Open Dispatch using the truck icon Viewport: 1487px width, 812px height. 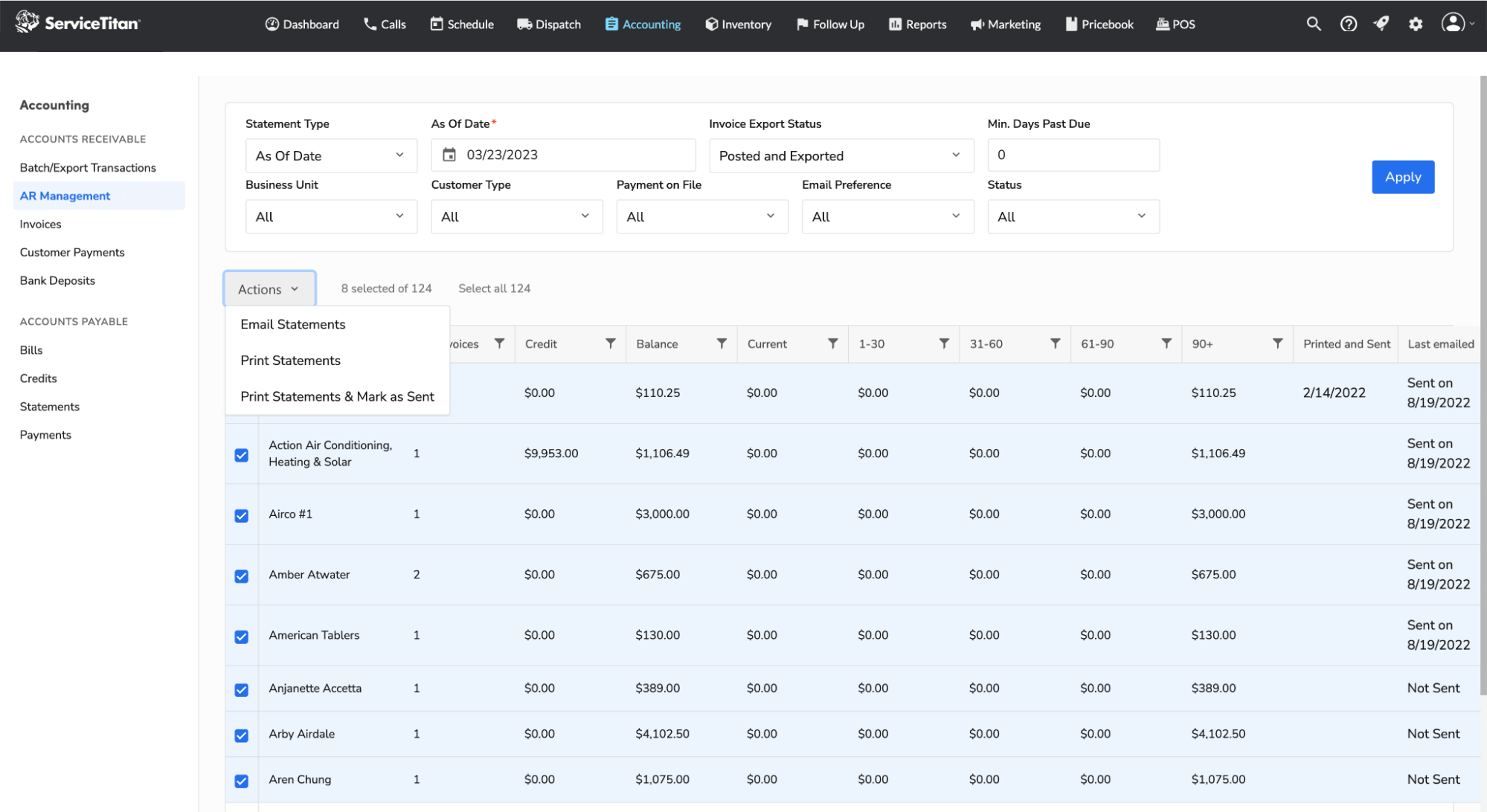click(x=523, y=23)
